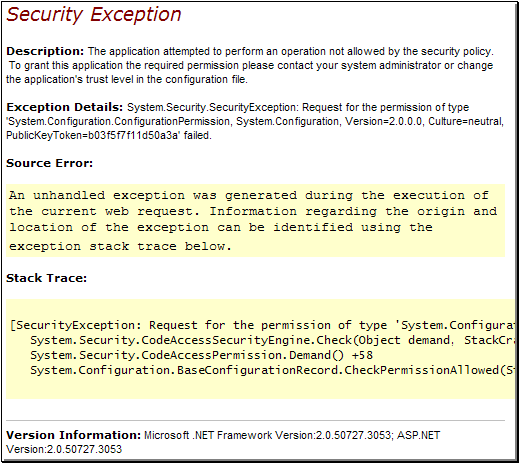This screenshot has width=519, height=463.
Task: Click the Microsoft .NET Framework version text
Action: coord(269,435)
